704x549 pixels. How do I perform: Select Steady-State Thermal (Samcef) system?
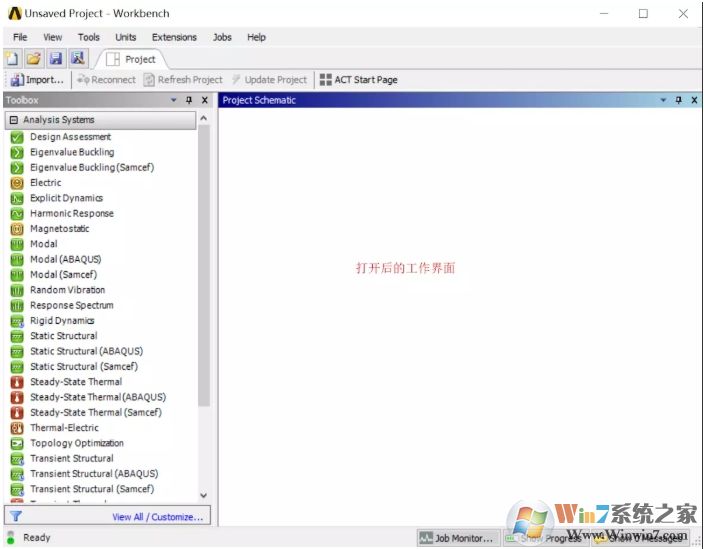96,413
